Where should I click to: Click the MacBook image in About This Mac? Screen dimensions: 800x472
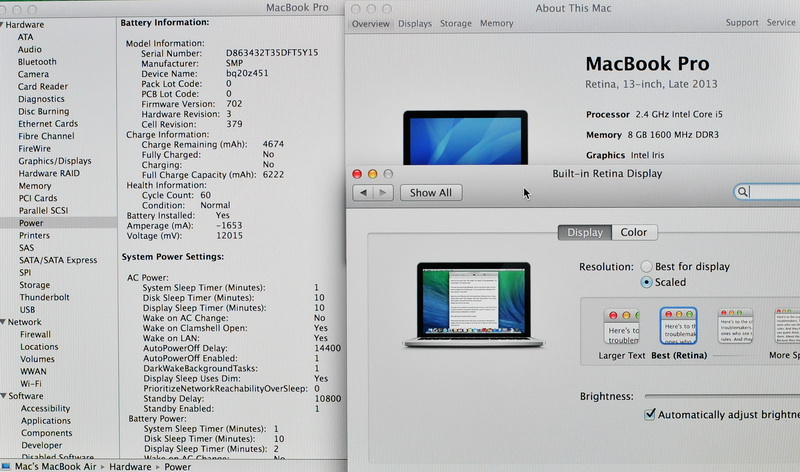[x=465, y=138]
